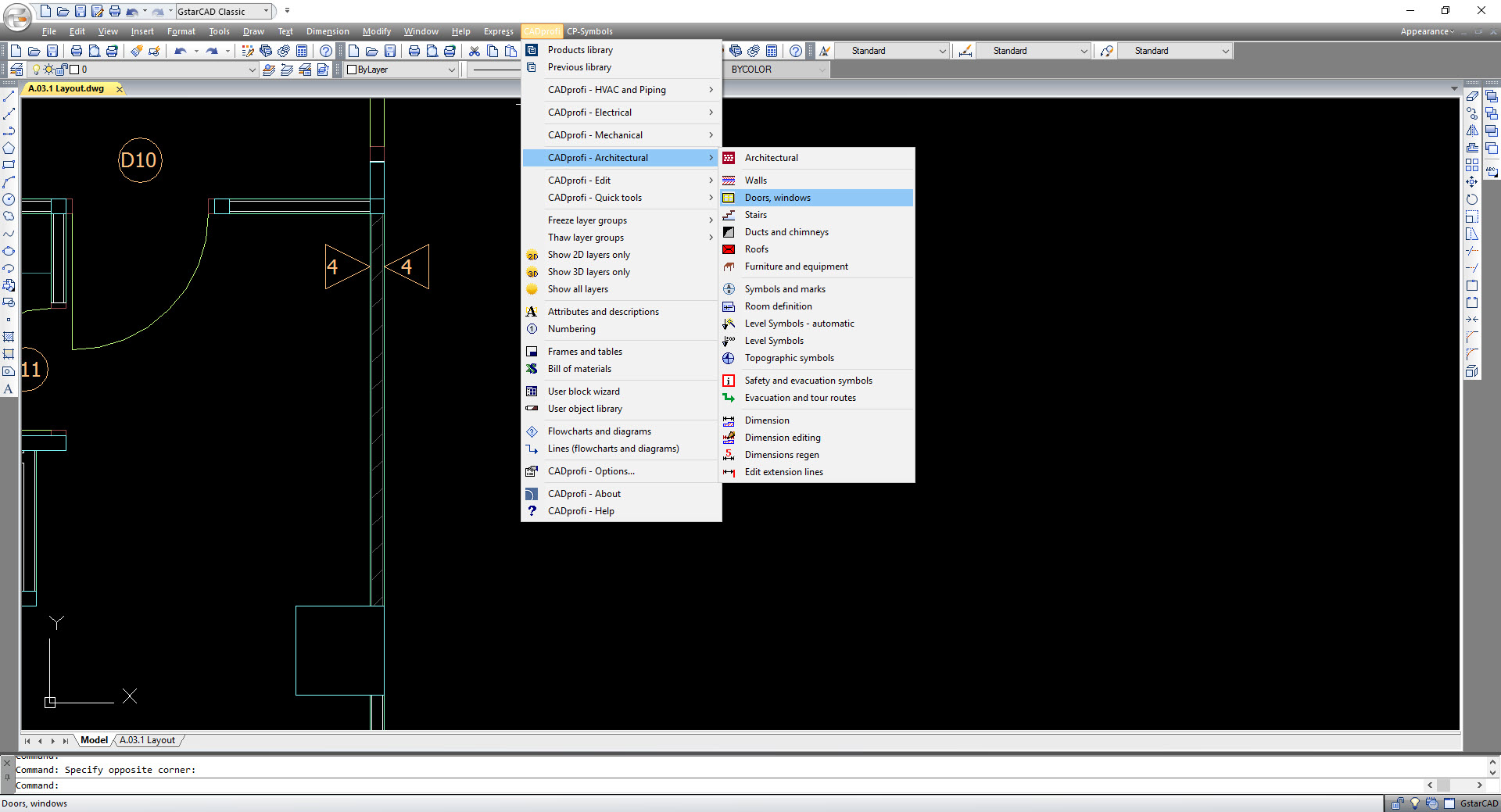Select the Rectangle draw tool
The width and height of the screenshot is (1501, 812).
[x=9, y=166]
